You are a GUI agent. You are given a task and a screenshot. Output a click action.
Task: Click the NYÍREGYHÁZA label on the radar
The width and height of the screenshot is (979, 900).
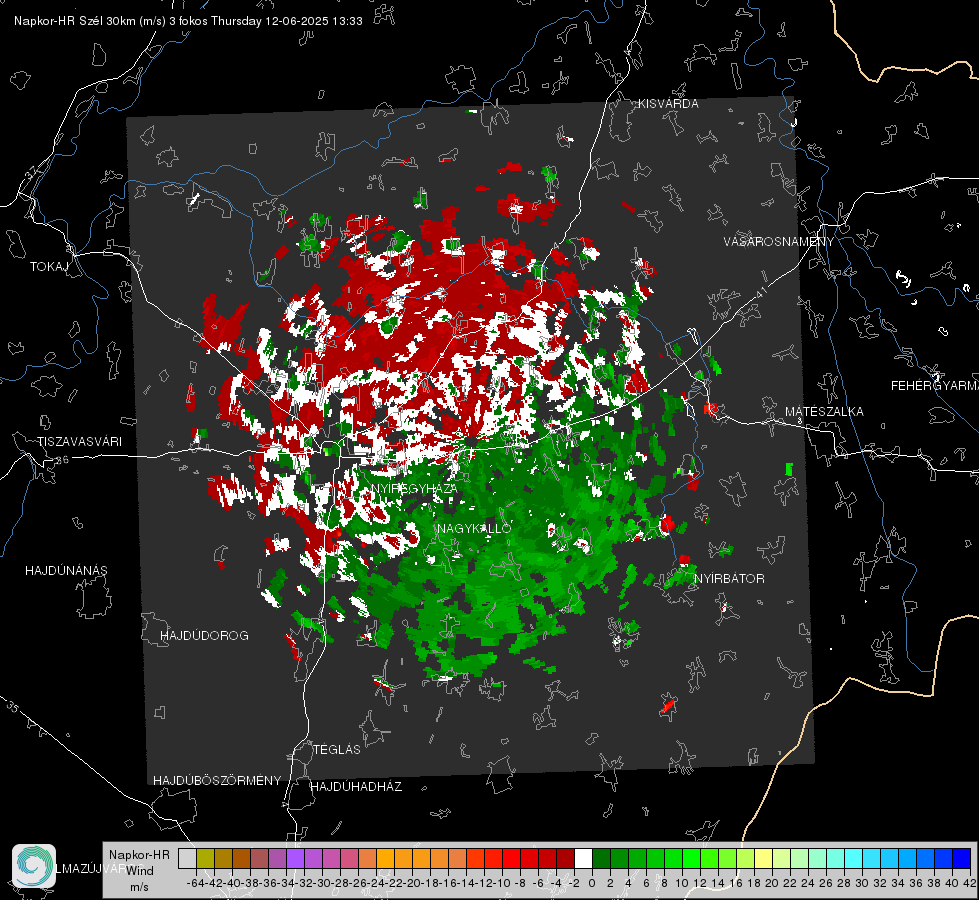pos(414,488)
